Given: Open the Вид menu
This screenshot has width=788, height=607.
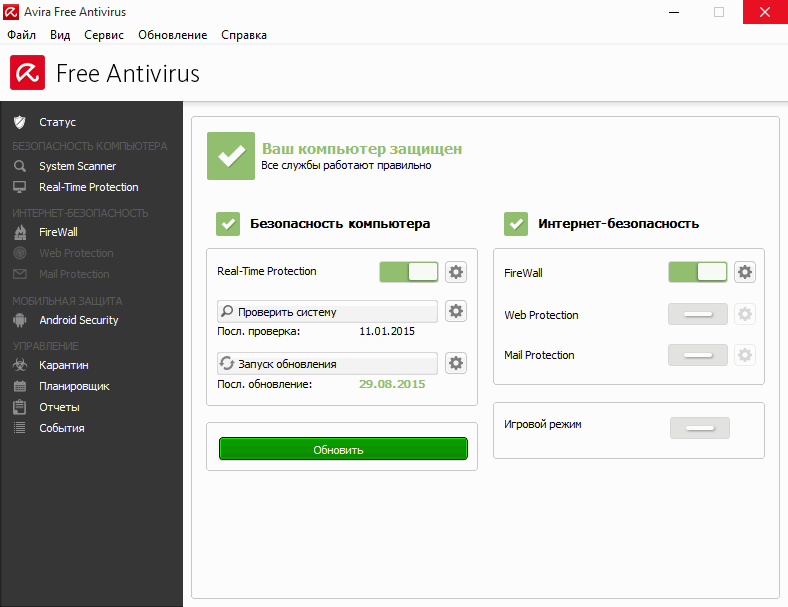Looking at the screenshot, I should 60,35.
